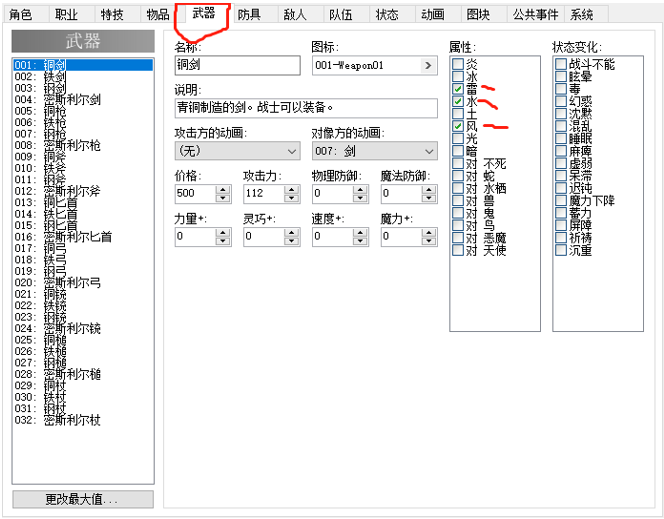Open the 攻击方的动画 dropdown
664x519 pixels.
(238, 151)
